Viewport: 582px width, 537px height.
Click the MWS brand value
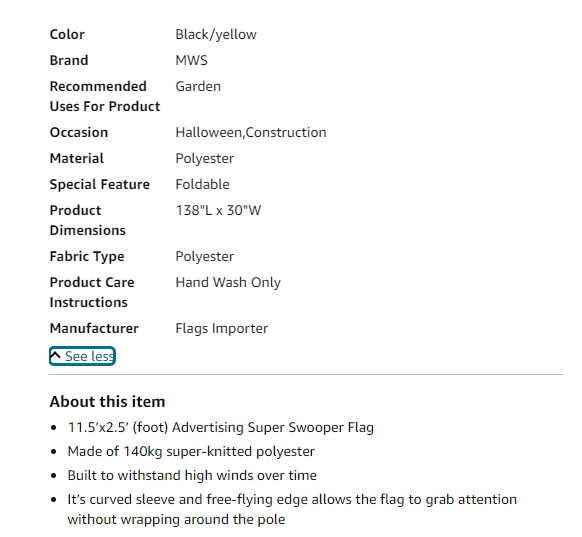pos(192,60)
